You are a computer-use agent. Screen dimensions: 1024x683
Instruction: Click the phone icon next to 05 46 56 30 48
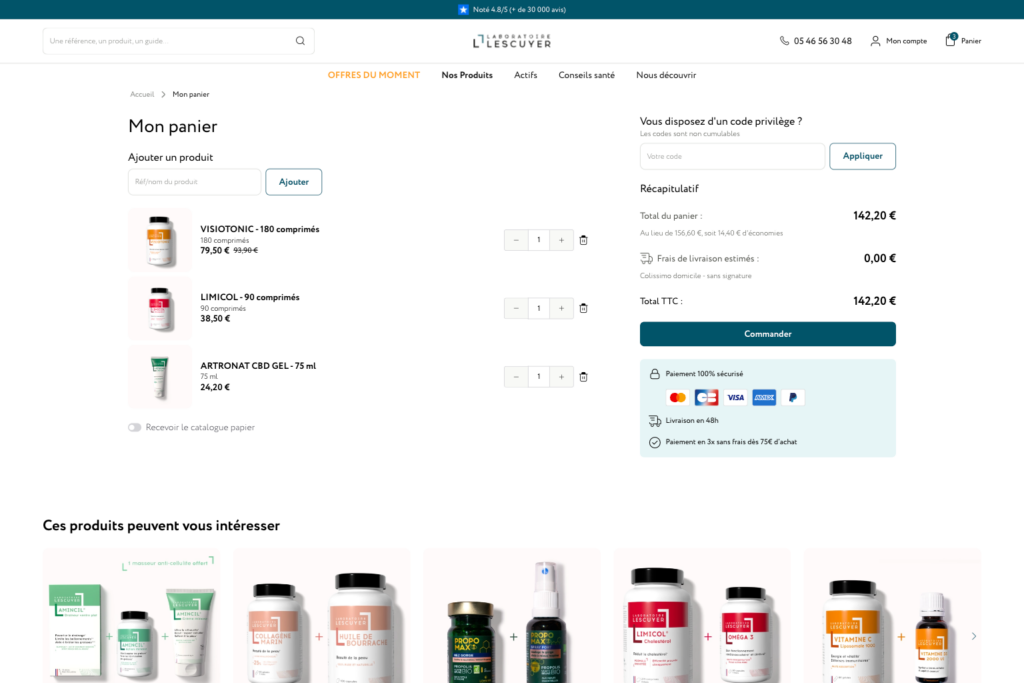[784, 40]
